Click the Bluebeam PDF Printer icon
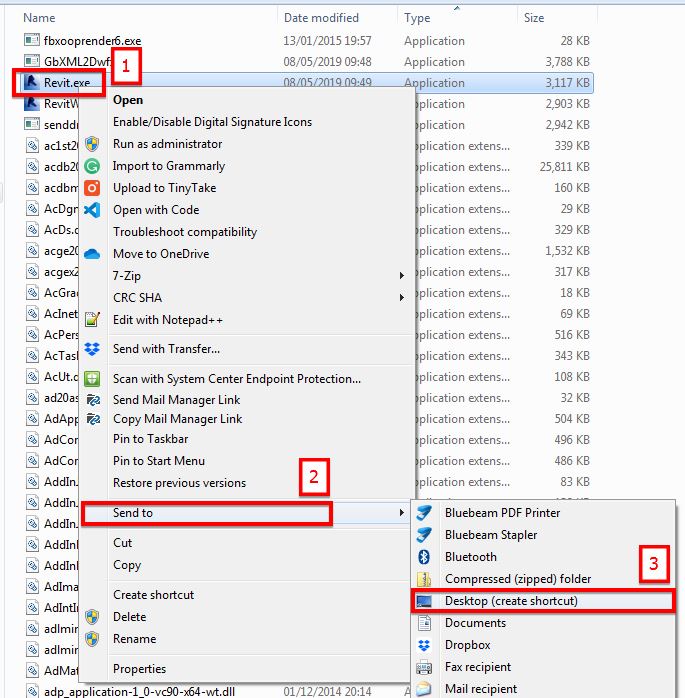The image size is (685, 698). 424,513
